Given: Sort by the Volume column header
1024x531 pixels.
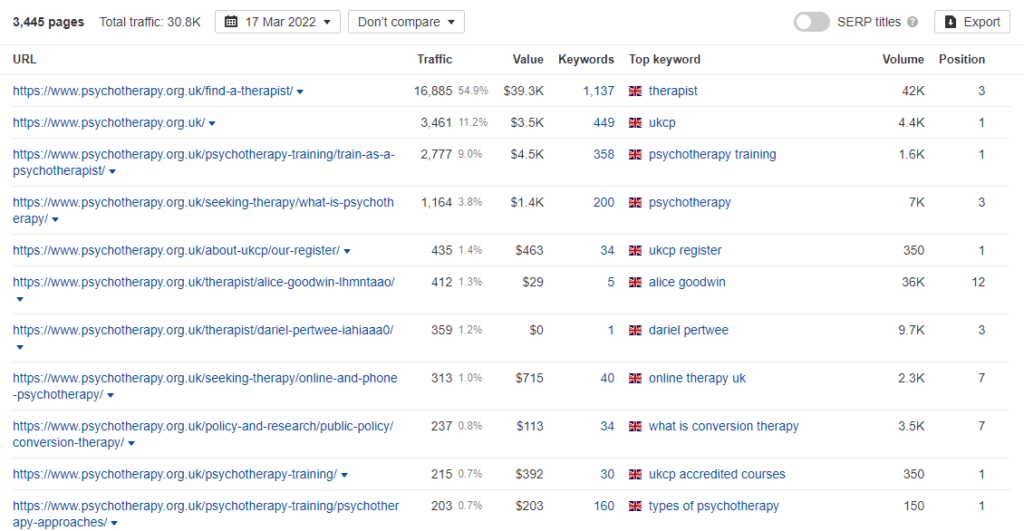Looking at the screenshot, I should (x=903, y=59).
